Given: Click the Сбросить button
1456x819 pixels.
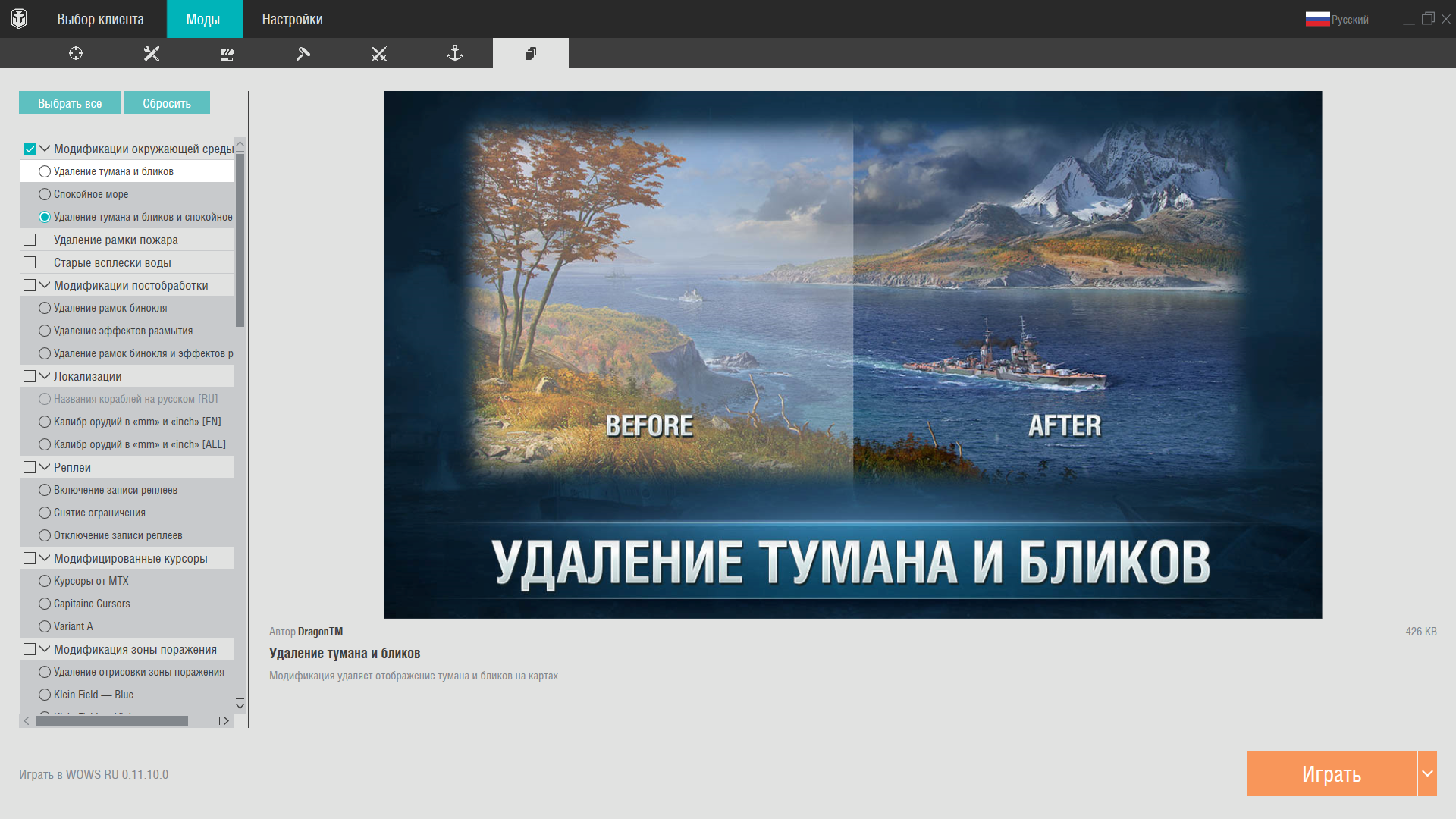Looking at the screenshot, I should (x=167, y=103).
